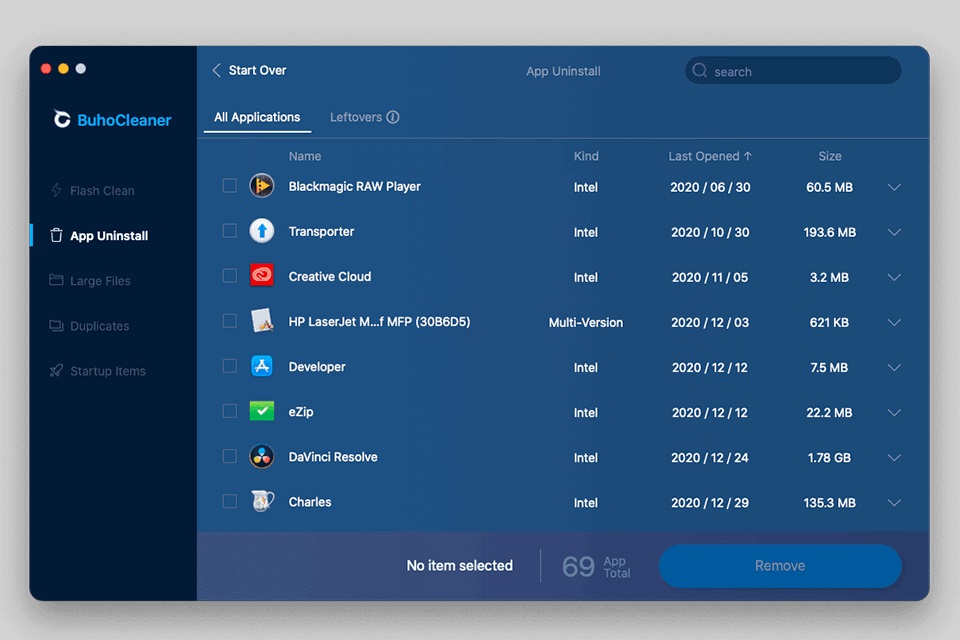Click the DaVinci Resolve app icon
The image size is (960, 640).
262,456
